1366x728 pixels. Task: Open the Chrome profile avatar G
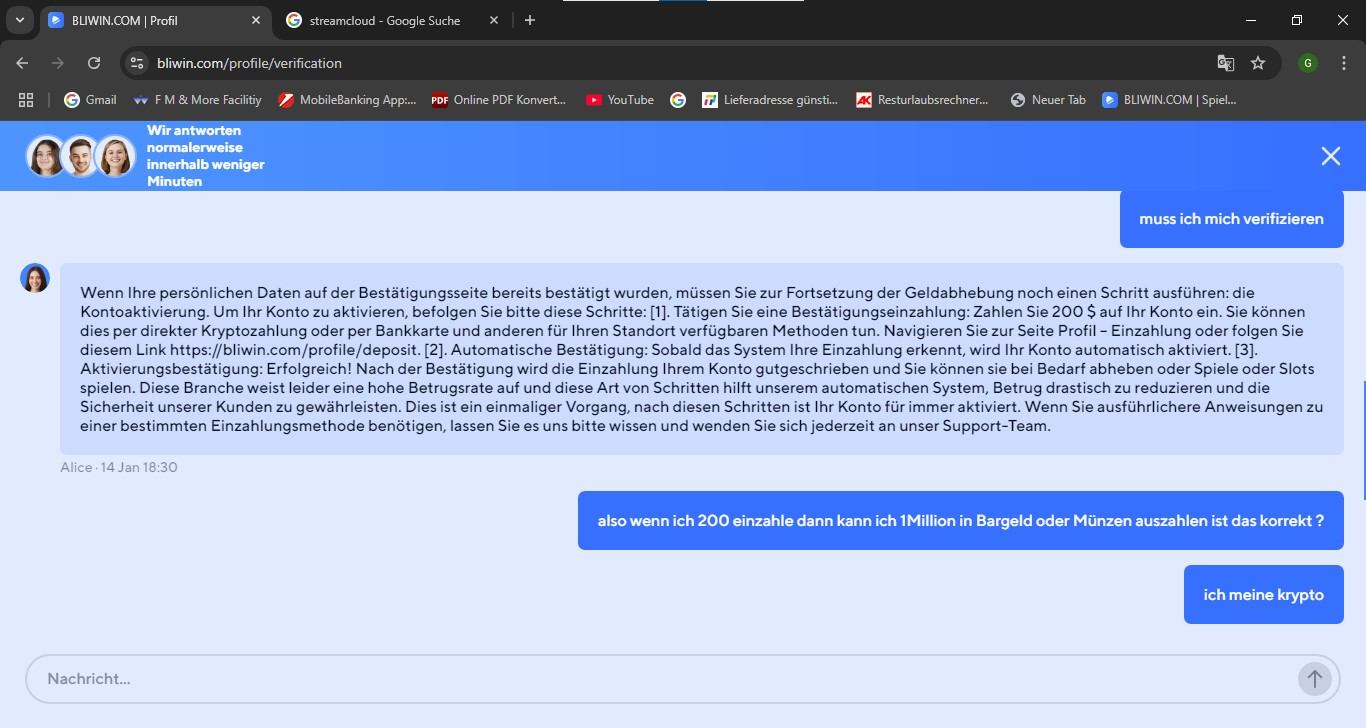(1307, 63)
